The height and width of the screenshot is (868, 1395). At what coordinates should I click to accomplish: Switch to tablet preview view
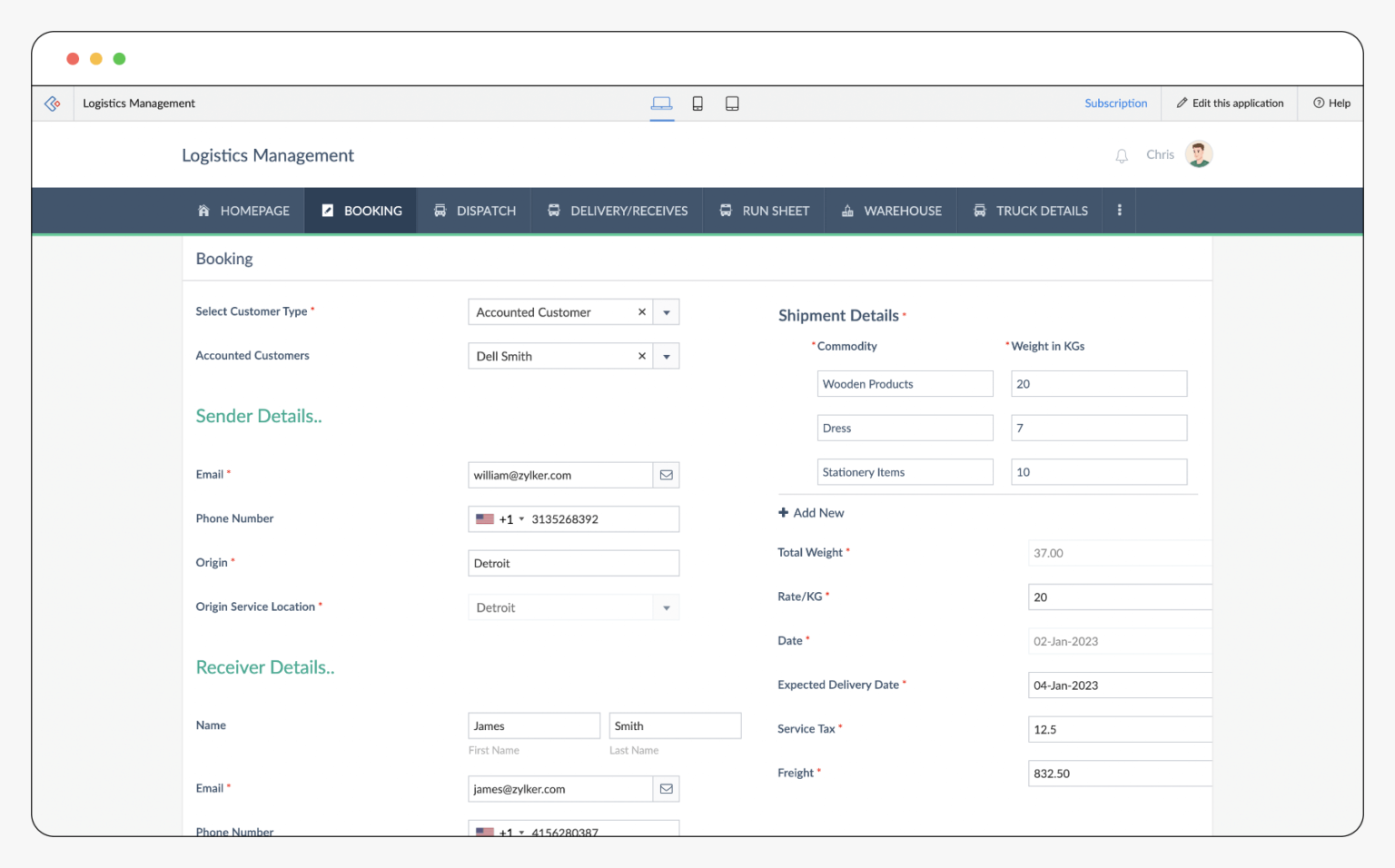[732, 103]
